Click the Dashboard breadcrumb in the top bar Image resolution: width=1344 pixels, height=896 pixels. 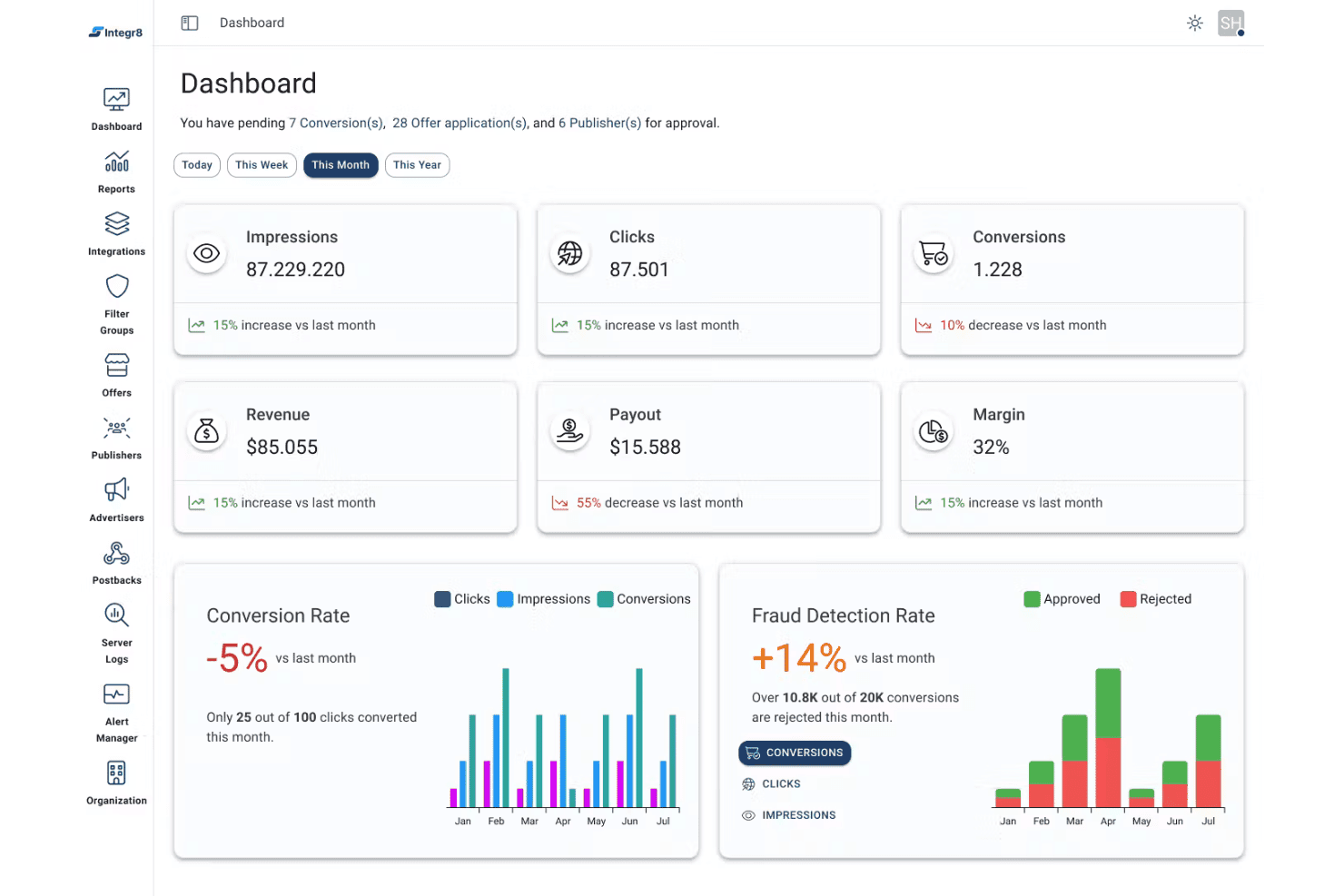click(x=252, y=23)
